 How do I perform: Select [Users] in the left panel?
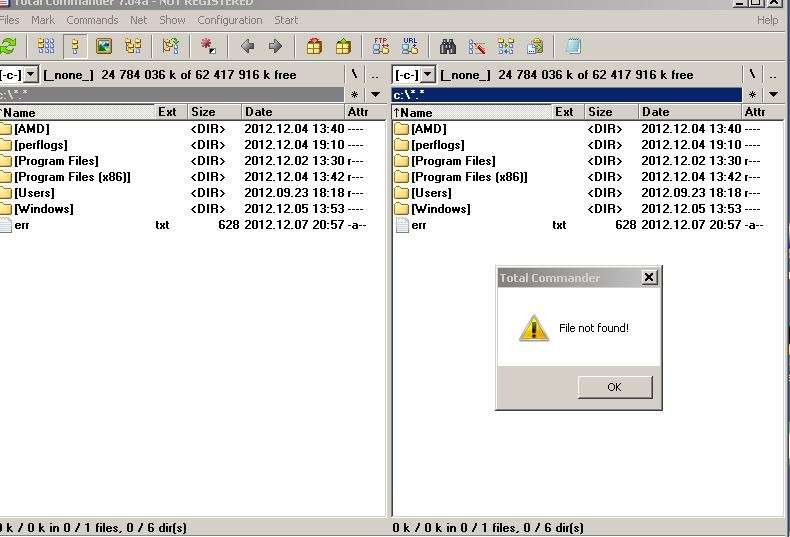[192, 193]
